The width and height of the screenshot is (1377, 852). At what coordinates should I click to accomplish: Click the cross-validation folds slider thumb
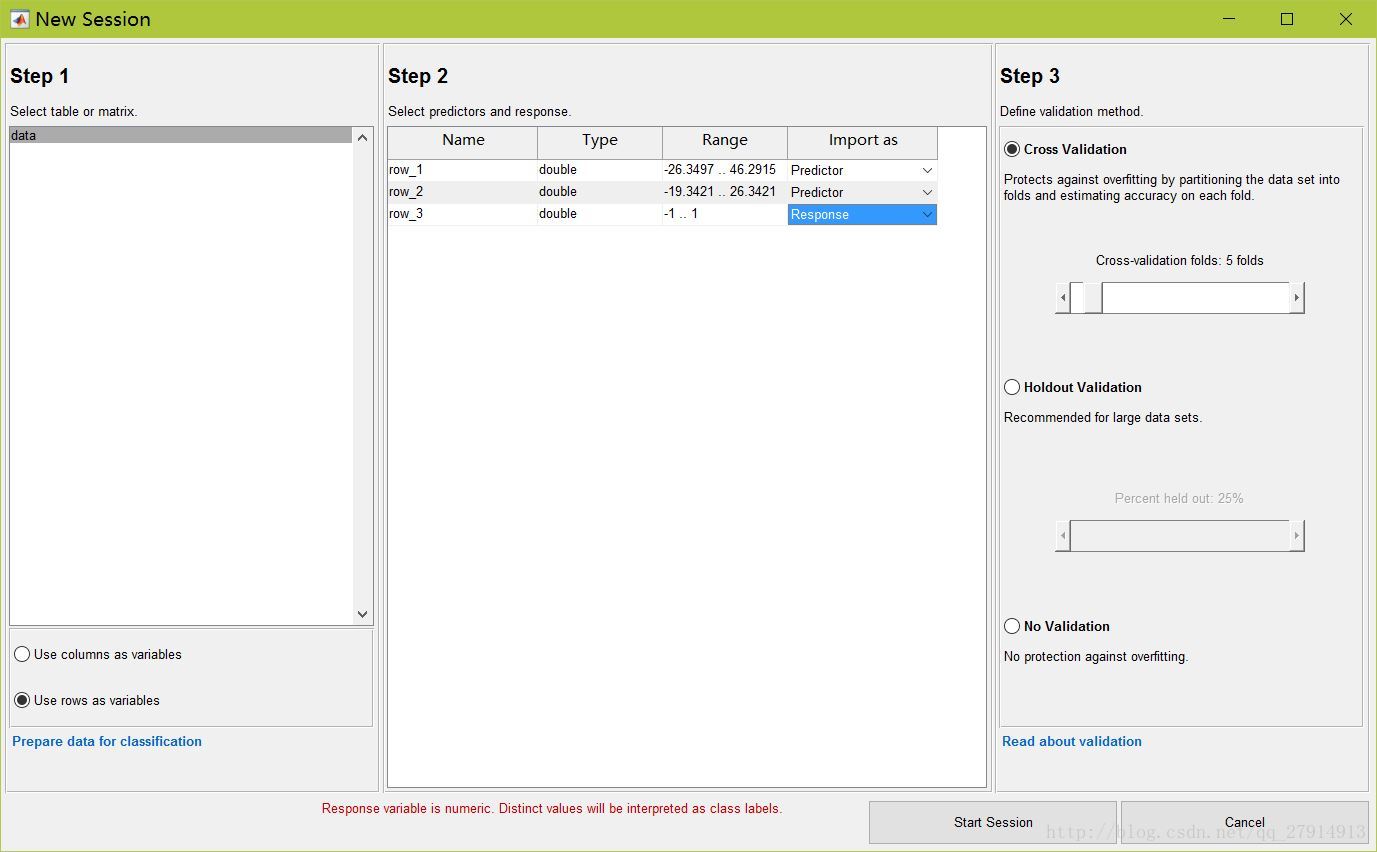[x=1093, y=297]
